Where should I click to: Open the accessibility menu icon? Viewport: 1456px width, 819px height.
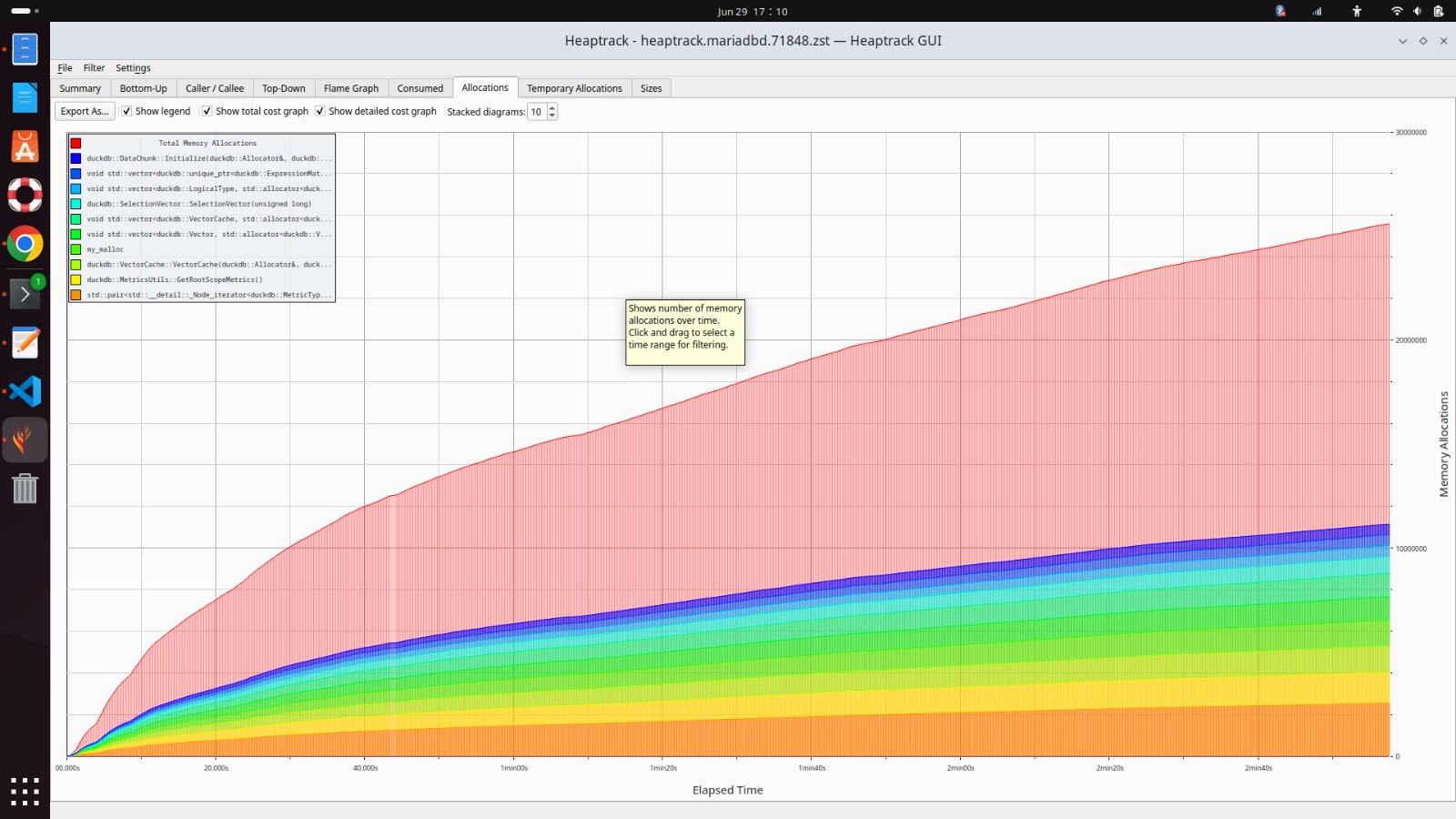click(x=1357, y=11)
